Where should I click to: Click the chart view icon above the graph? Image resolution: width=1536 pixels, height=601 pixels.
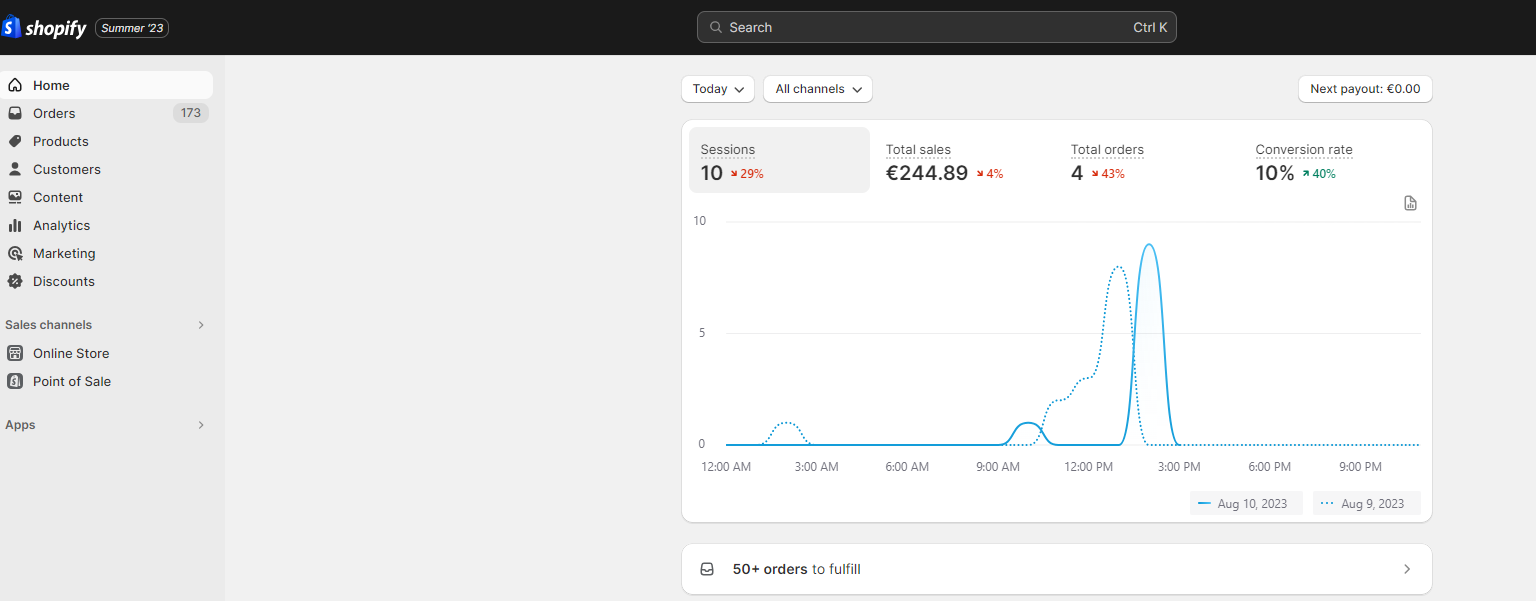pyautogui.click(x=1410, y=203)
